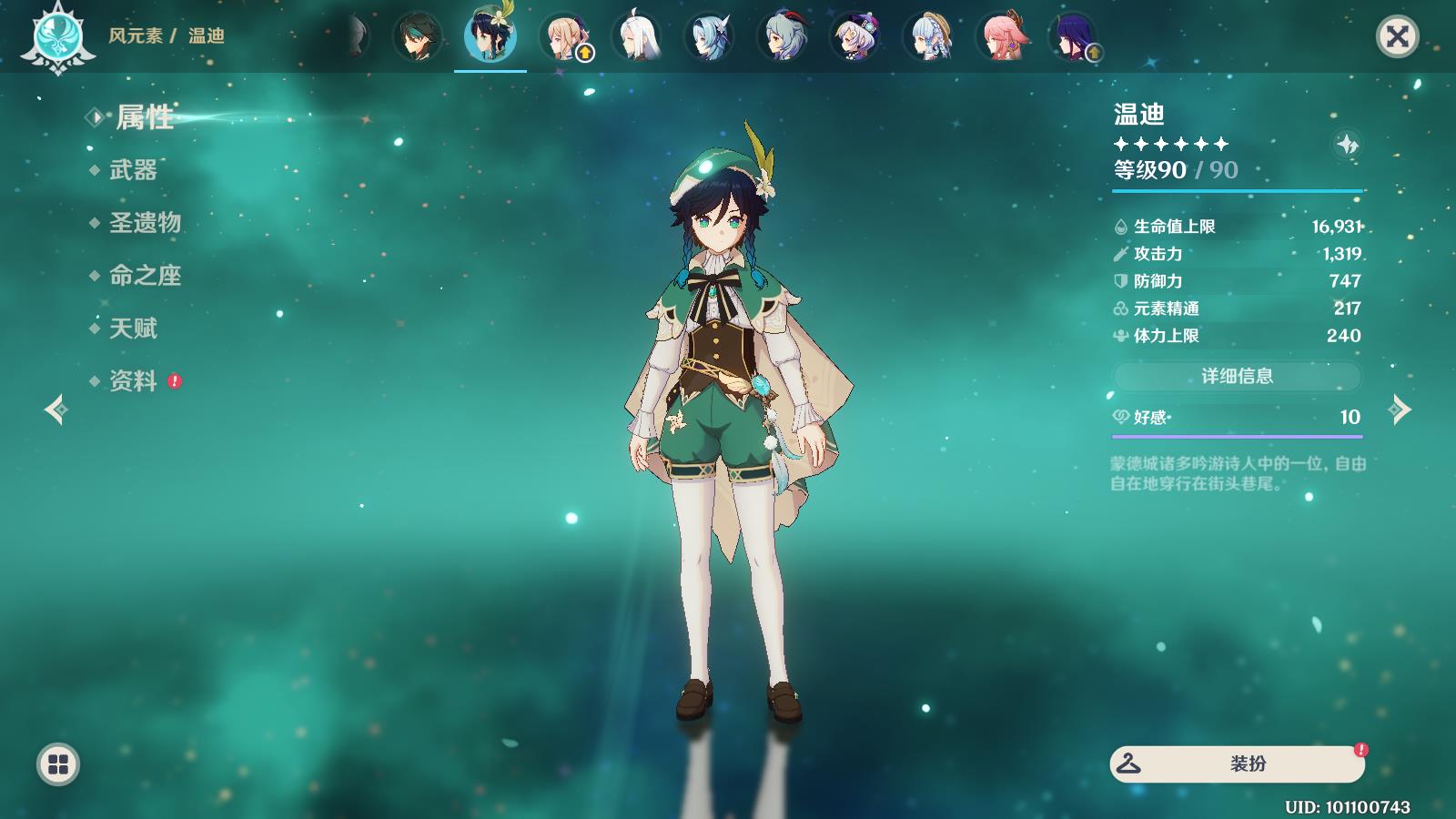Screen dimensions: 1456x819
Task: Switch to Shenhe's white-haired portrait
Action: pos(636,37)
